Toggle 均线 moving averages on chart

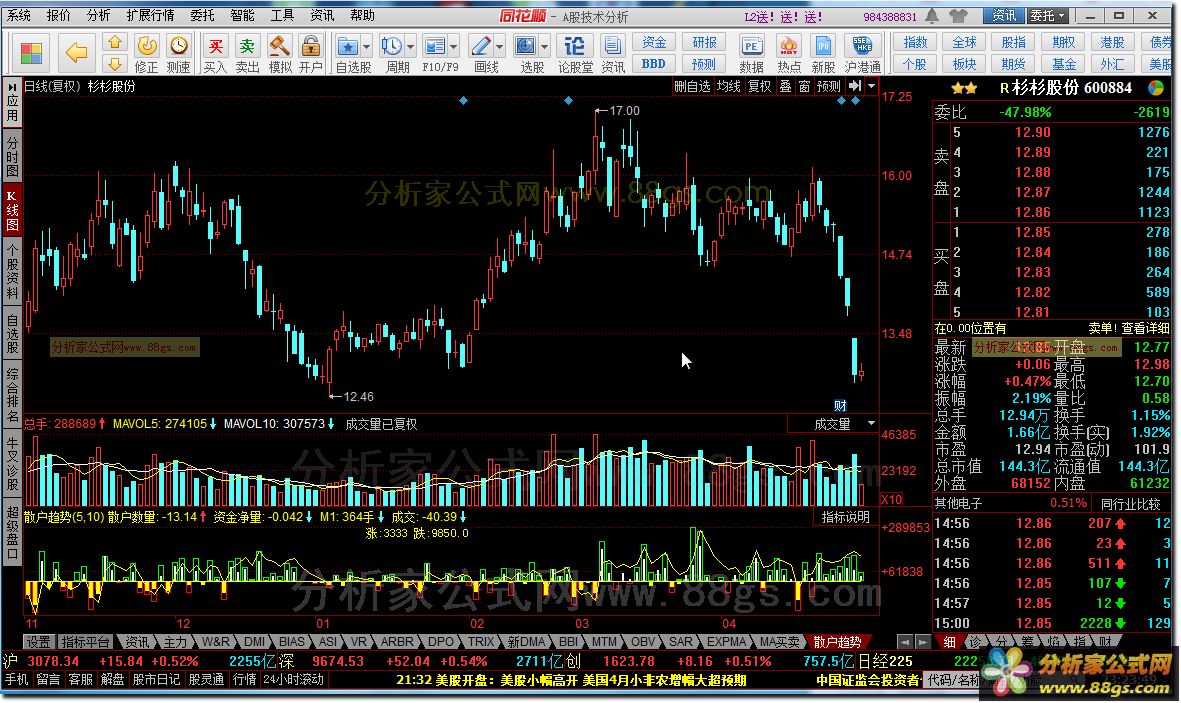pos(728,86)
